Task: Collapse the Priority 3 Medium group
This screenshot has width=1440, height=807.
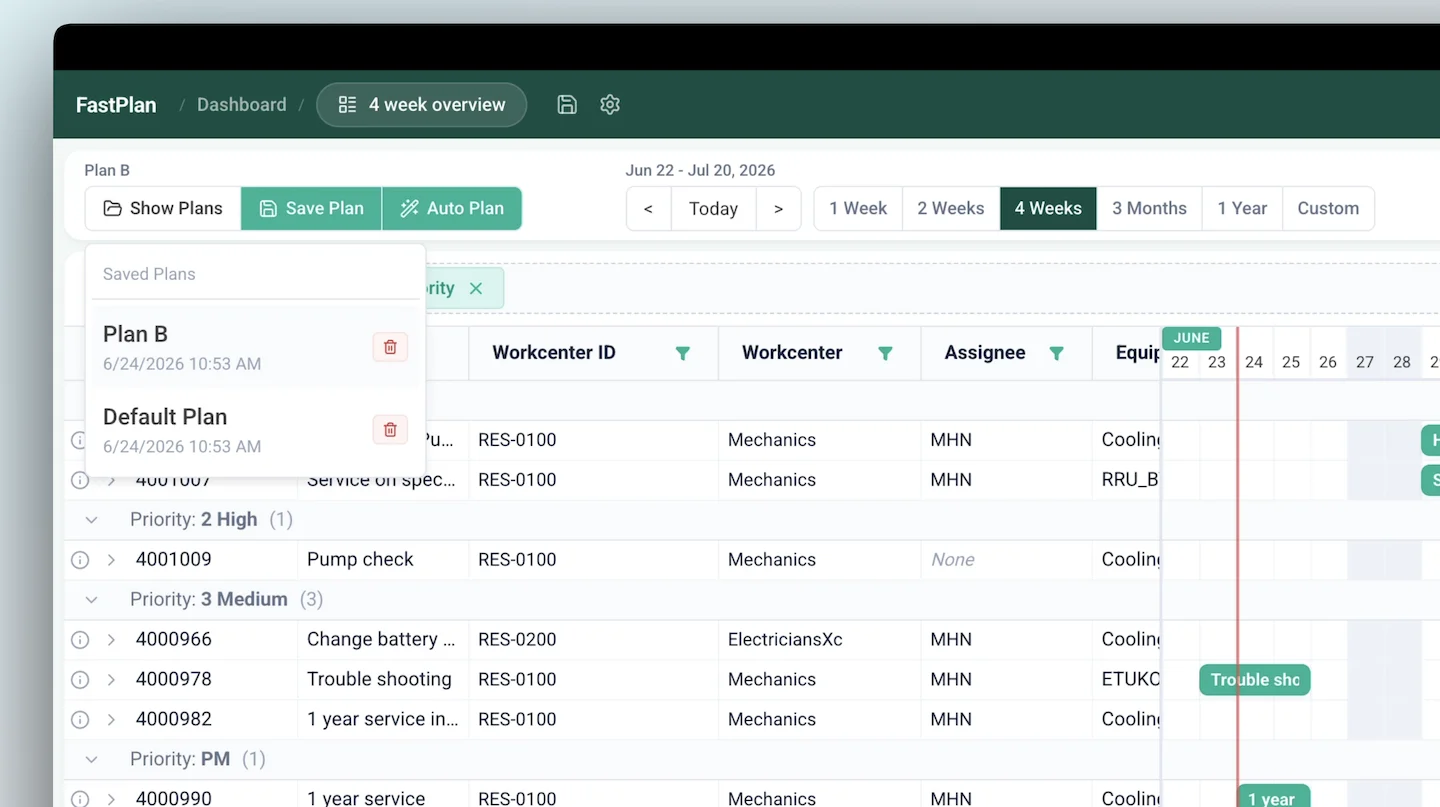Action: [91, 600]
